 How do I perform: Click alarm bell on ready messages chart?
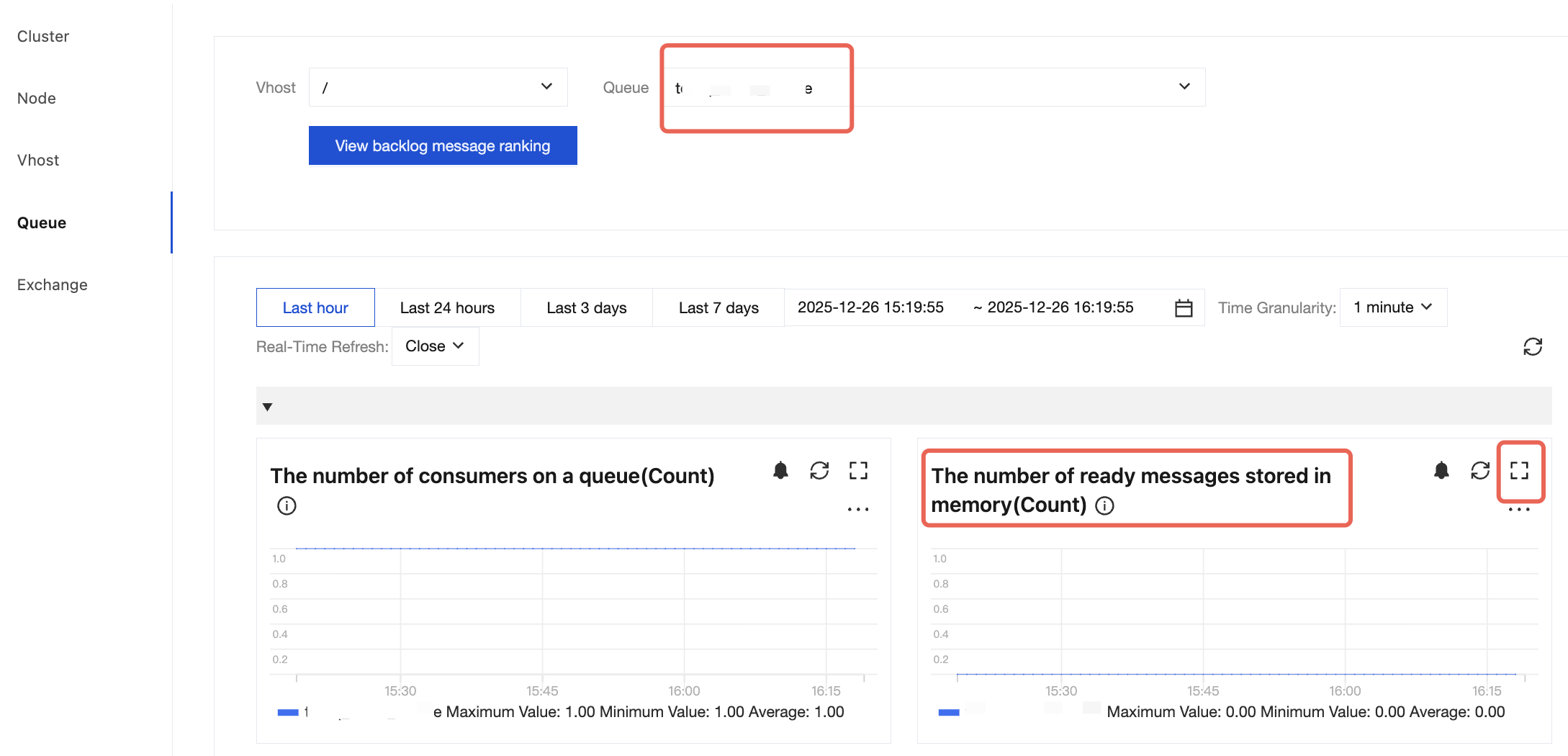point(1441,471)
